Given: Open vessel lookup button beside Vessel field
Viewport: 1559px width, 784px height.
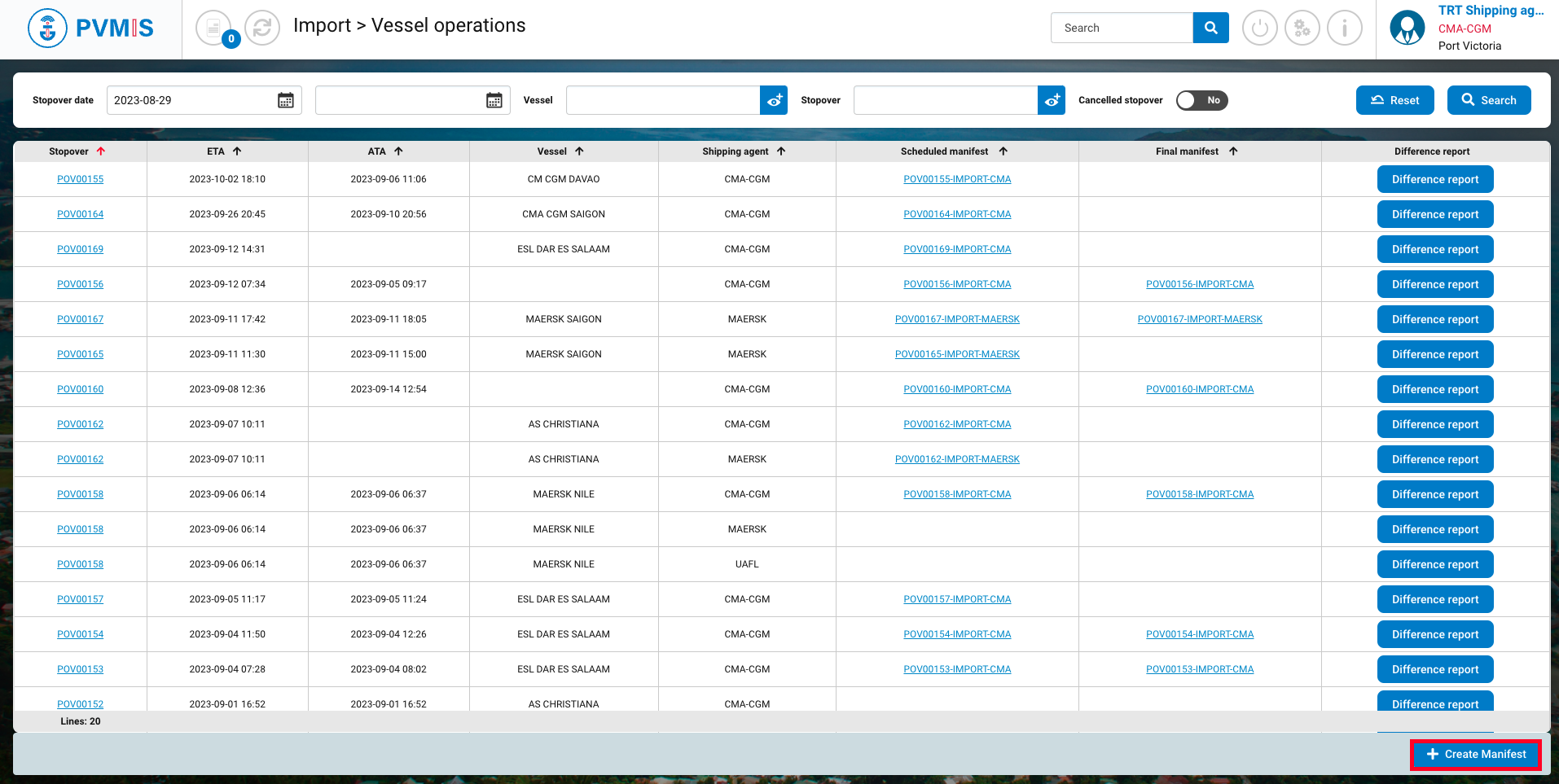Looking at the screenshot, I should click(x=774, y=100).
